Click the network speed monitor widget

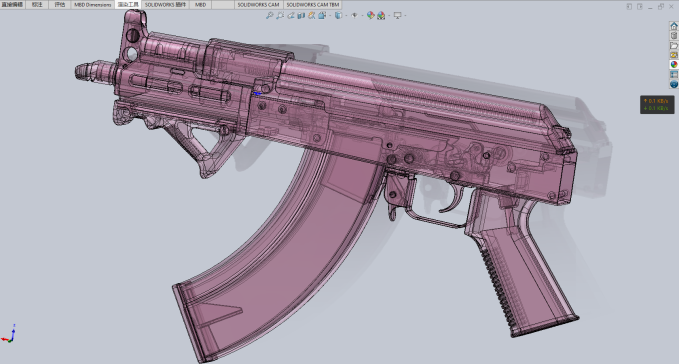pos(657,104)
